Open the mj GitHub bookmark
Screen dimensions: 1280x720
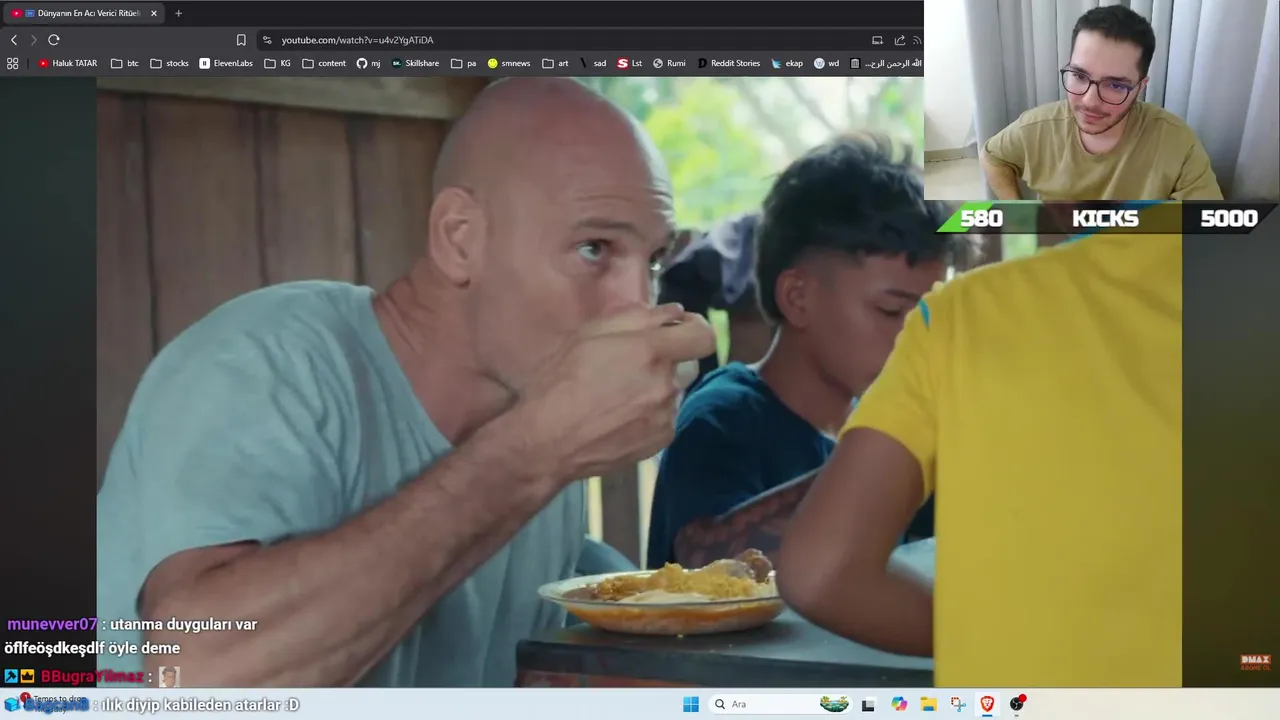369,63
